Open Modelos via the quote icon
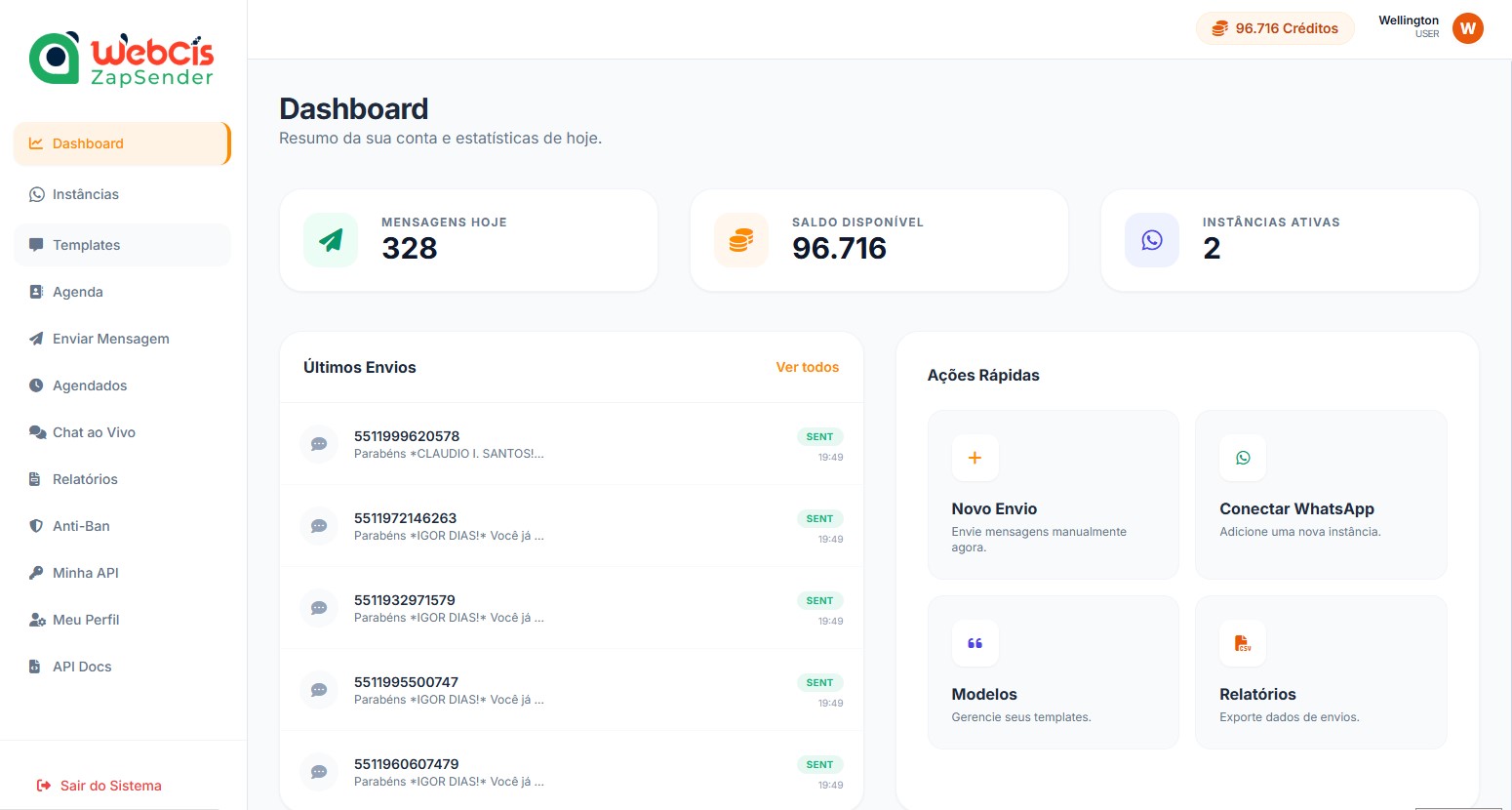 tap(975, 643)
